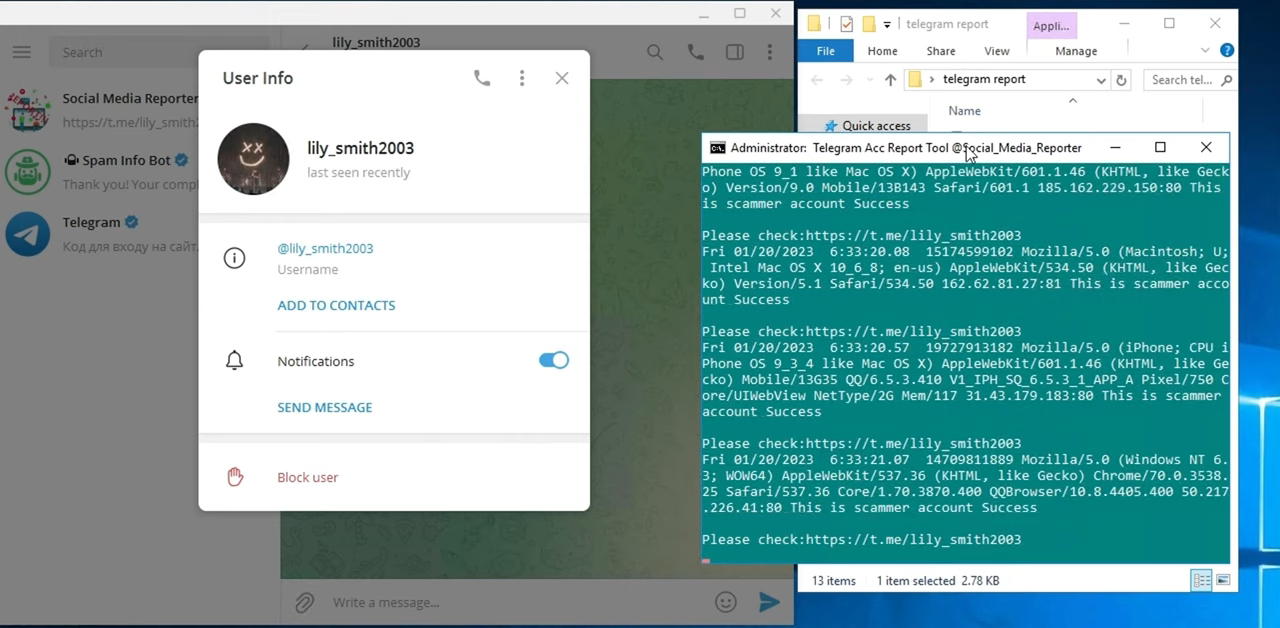Start a voice call from User Info
The width and height of the screenshot is (1280, 628).
click(x=482, y=78)
